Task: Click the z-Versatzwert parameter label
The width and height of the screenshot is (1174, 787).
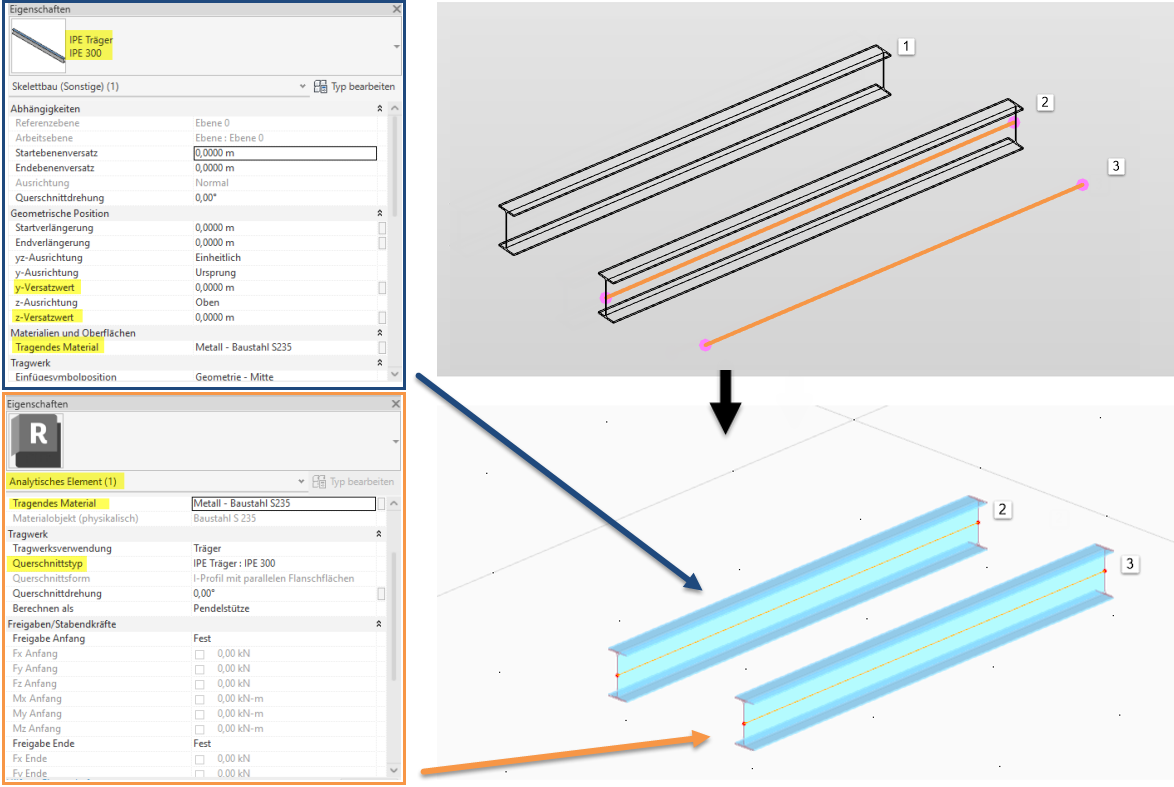Action: pos(44,317)
